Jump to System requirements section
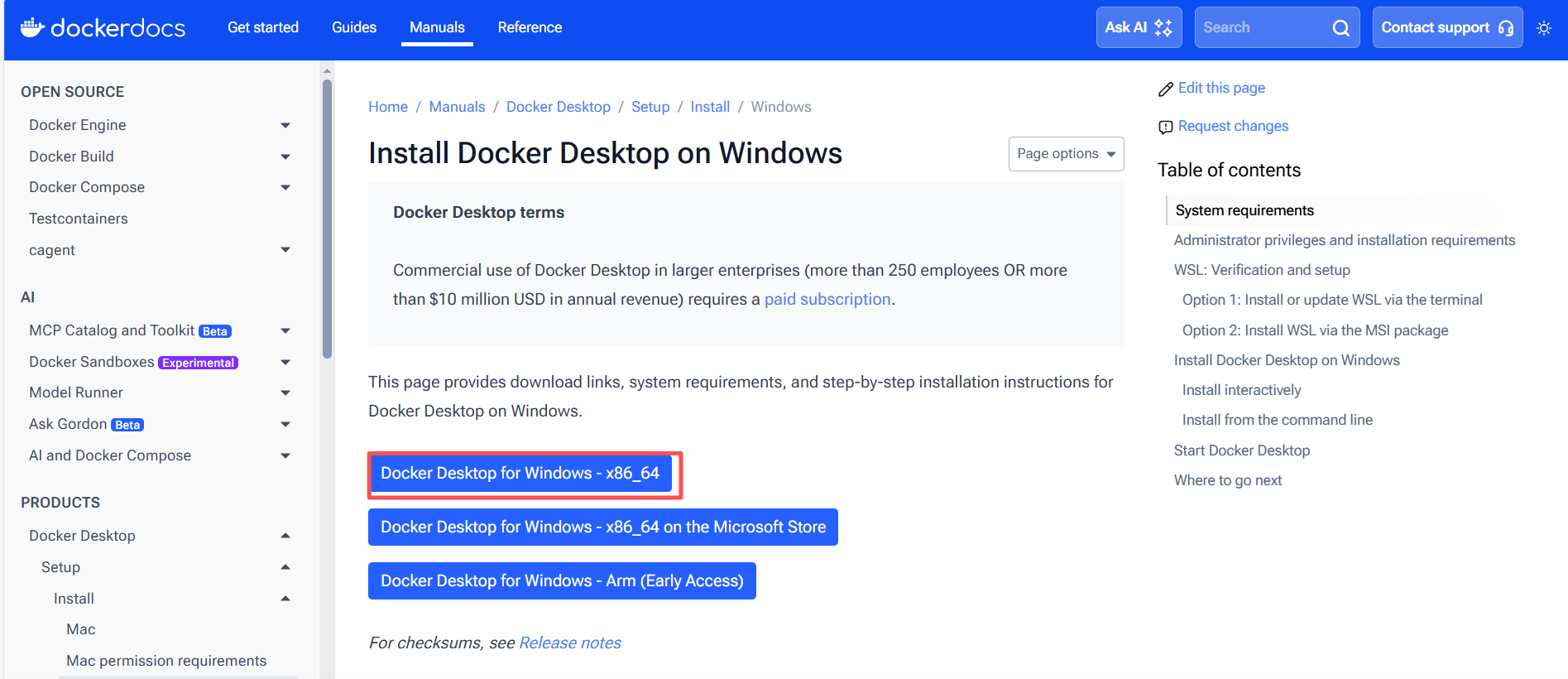The height and width of the screenshot is (679, 1568). tap(1244, 210)
